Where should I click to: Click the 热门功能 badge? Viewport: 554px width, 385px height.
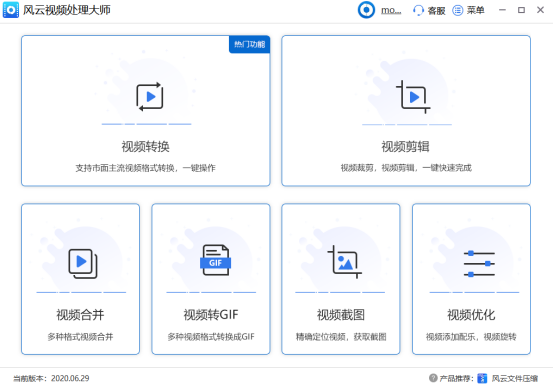click(250, 44)
